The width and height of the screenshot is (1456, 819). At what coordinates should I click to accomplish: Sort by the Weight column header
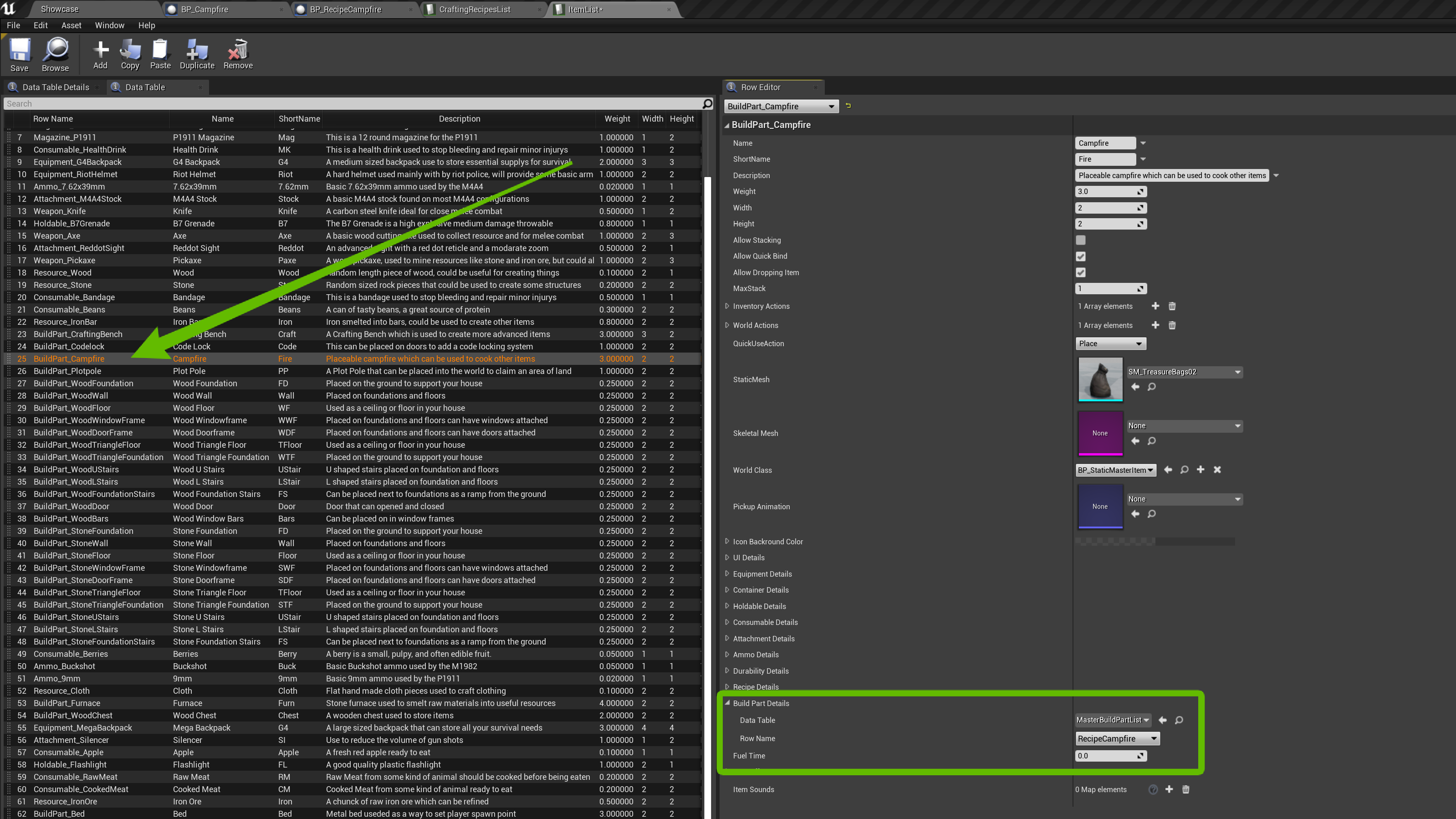coord(617,119)
